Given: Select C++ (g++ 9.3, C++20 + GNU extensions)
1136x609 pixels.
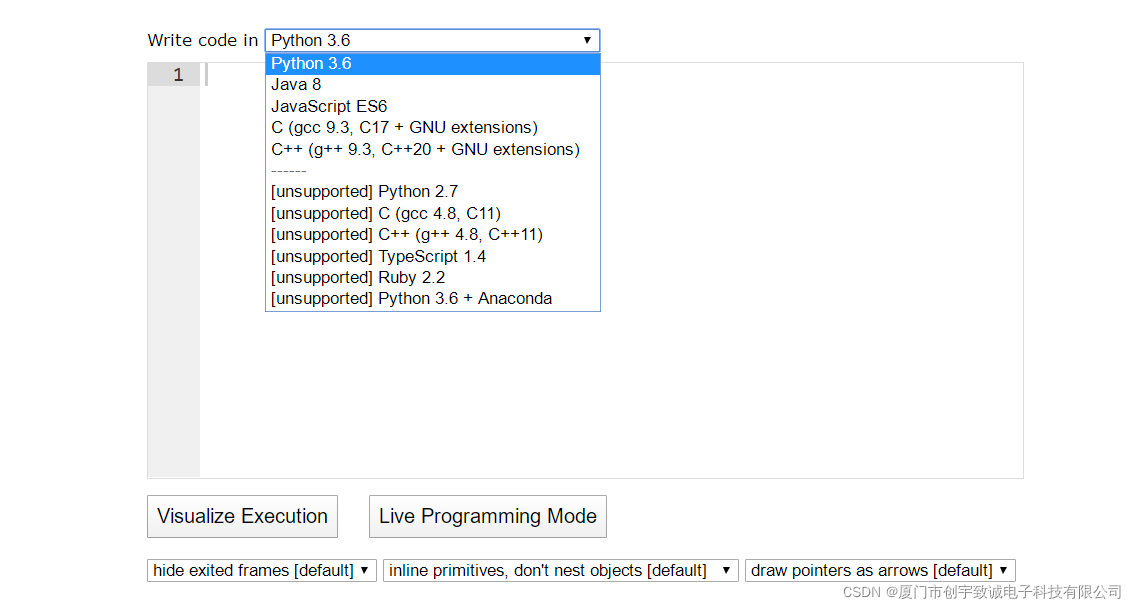Looking at the screenshot, I should click(x=424, y=149).
